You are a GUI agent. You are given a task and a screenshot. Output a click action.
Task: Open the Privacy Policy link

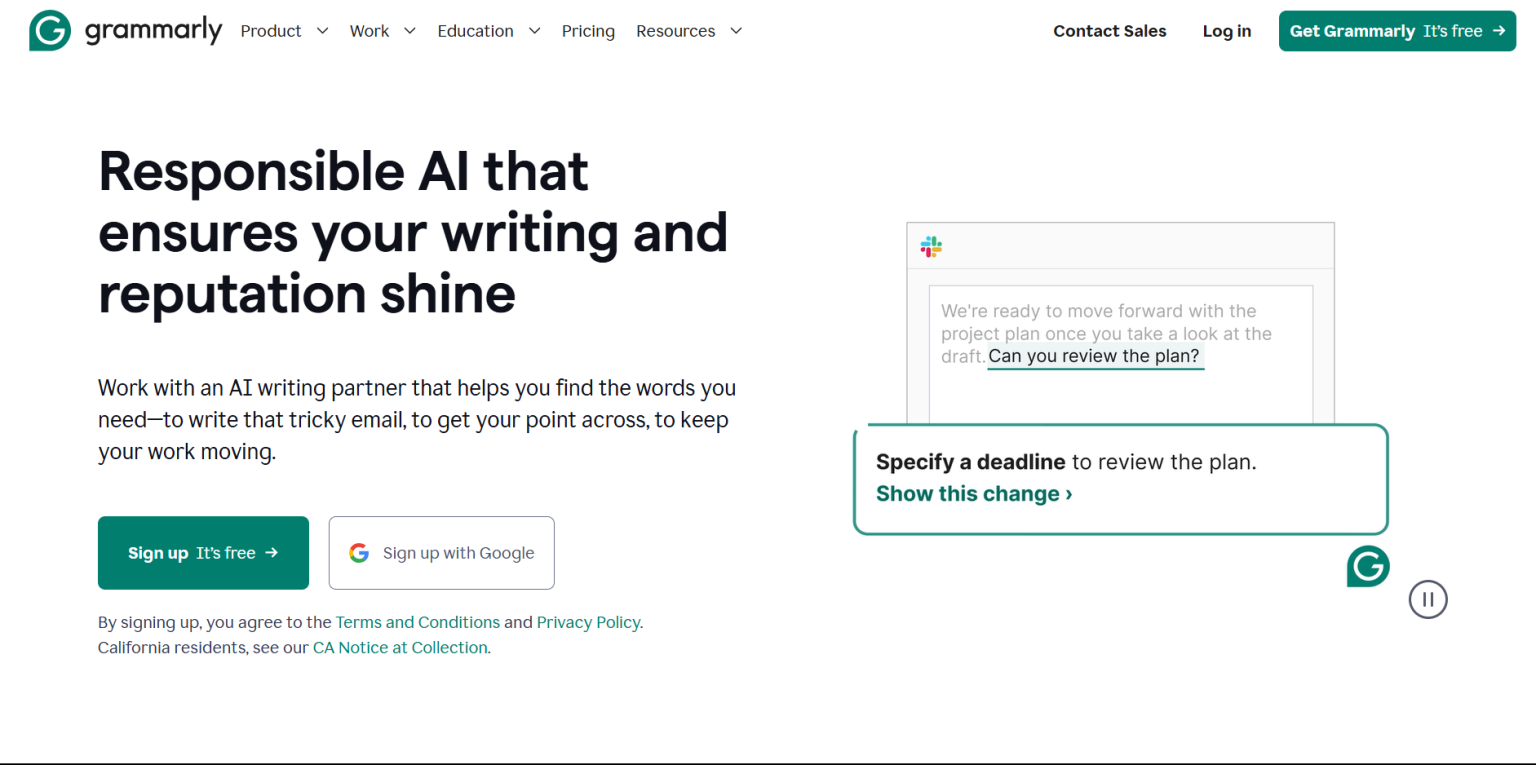coord(588,621)
